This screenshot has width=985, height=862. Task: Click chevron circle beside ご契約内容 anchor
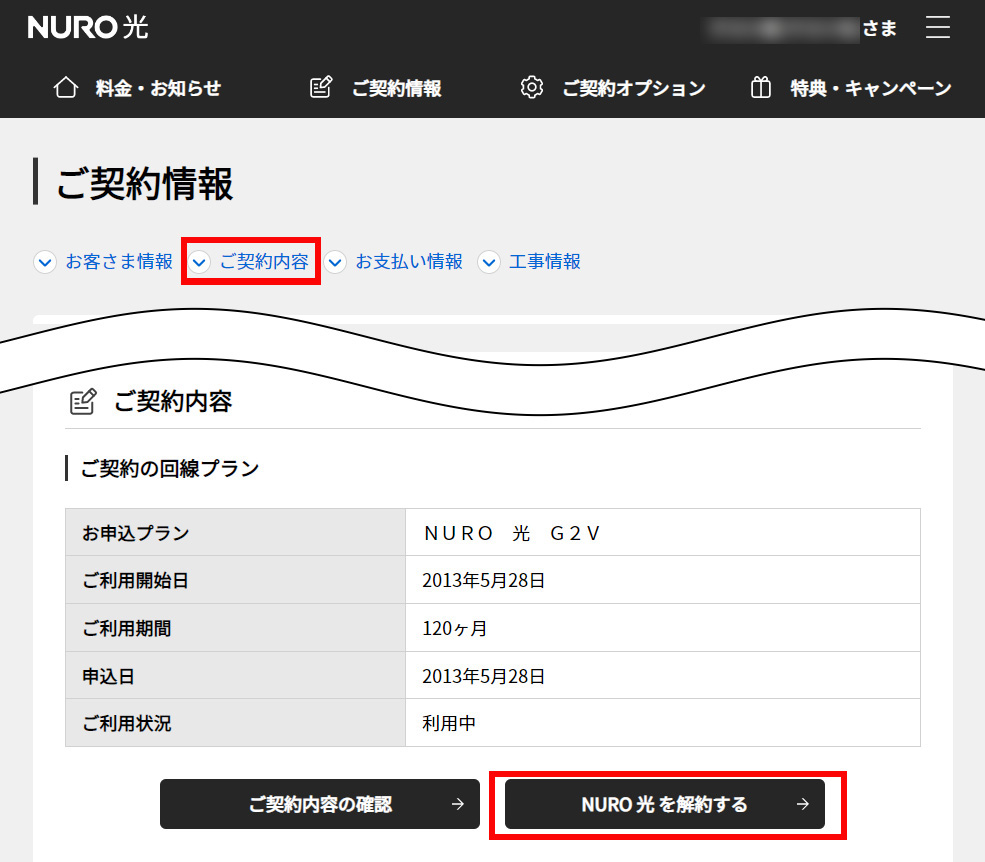199,261
